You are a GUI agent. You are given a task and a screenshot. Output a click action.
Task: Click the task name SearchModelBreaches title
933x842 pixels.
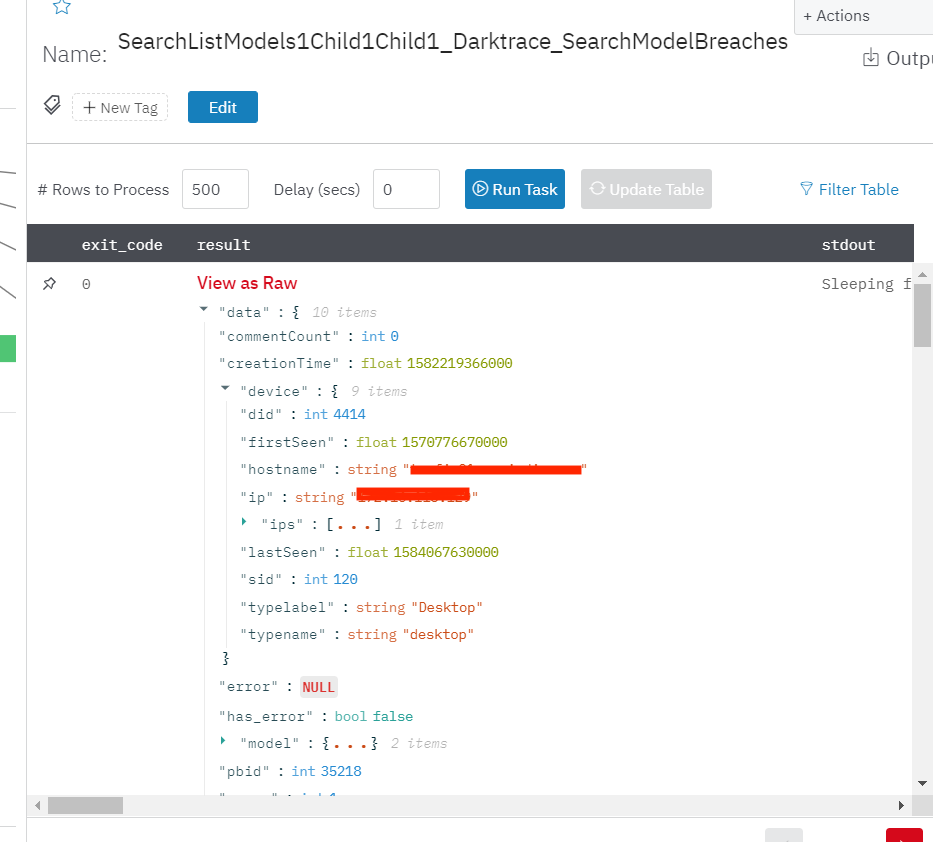452,42
